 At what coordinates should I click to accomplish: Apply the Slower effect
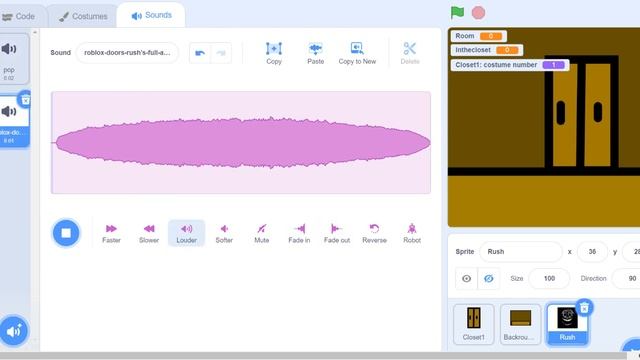149,233
